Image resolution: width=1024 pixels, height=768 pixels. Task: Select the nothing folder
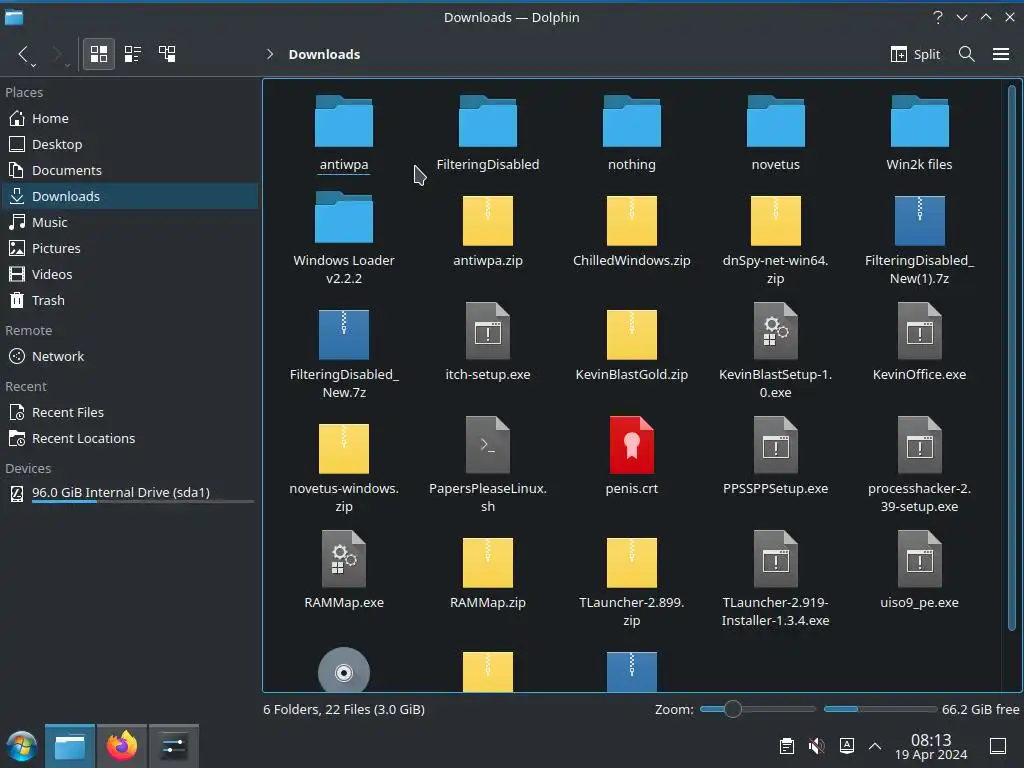(632, 134)
